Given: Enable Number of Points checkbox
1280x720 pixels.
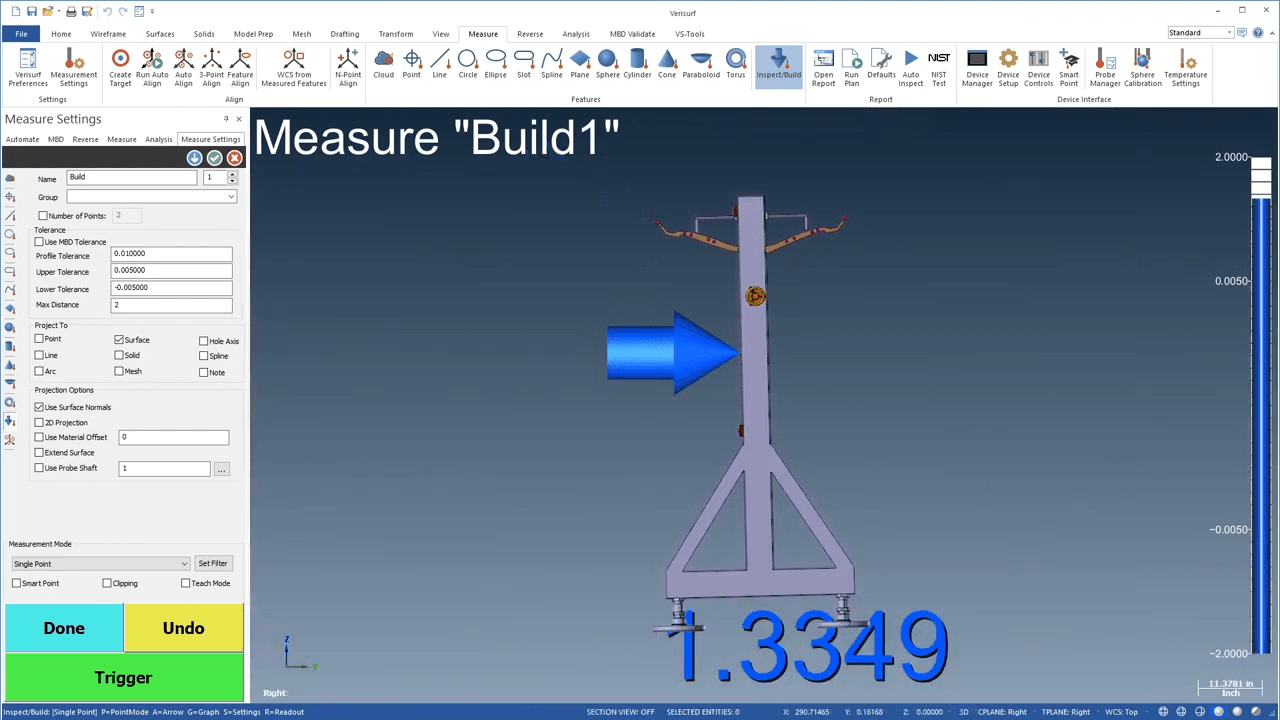Looking at the screenshot, I should click(x=43, y=216).
